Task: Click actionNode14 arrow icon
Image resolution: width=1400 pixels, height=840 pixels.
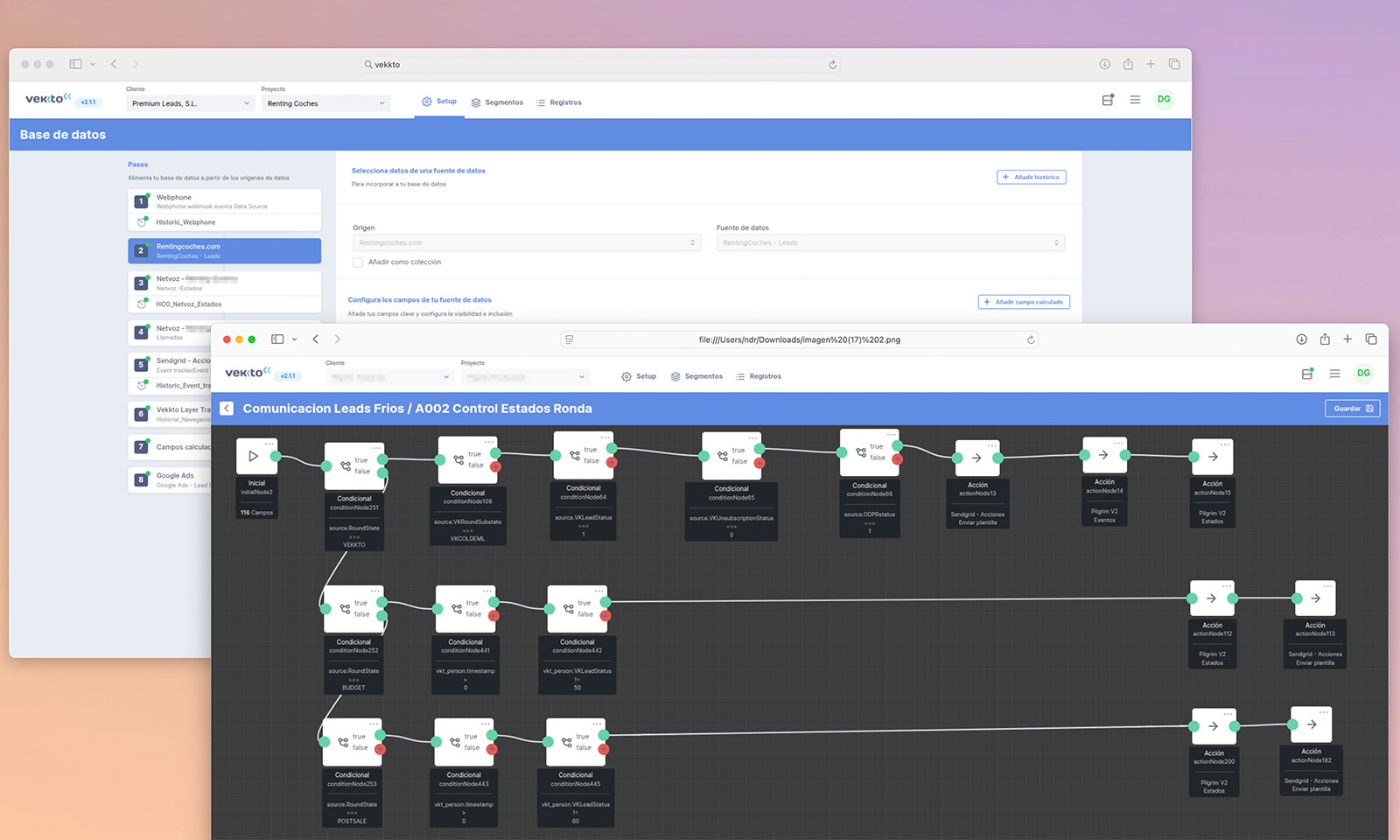Action: [1103, 455]
